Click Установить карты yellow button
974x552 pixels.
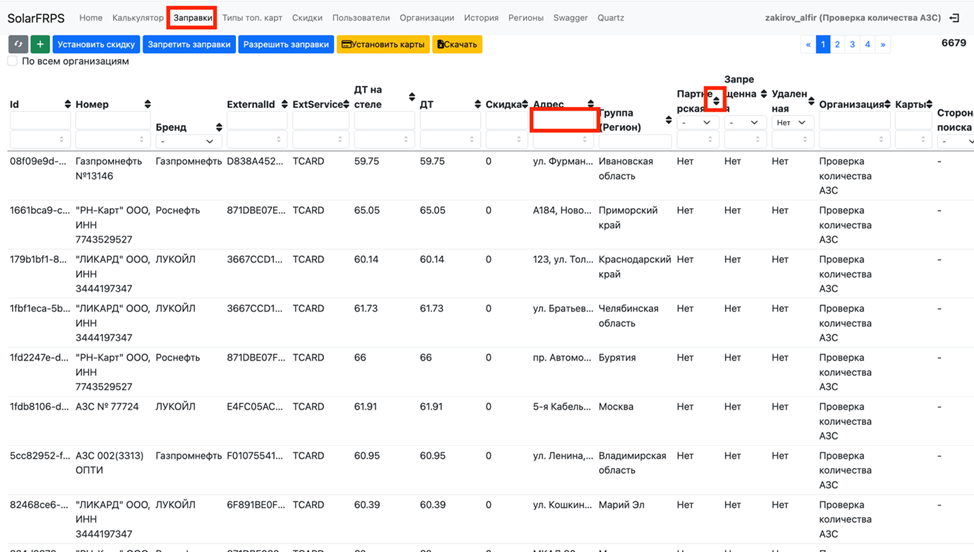pos(383,44)
